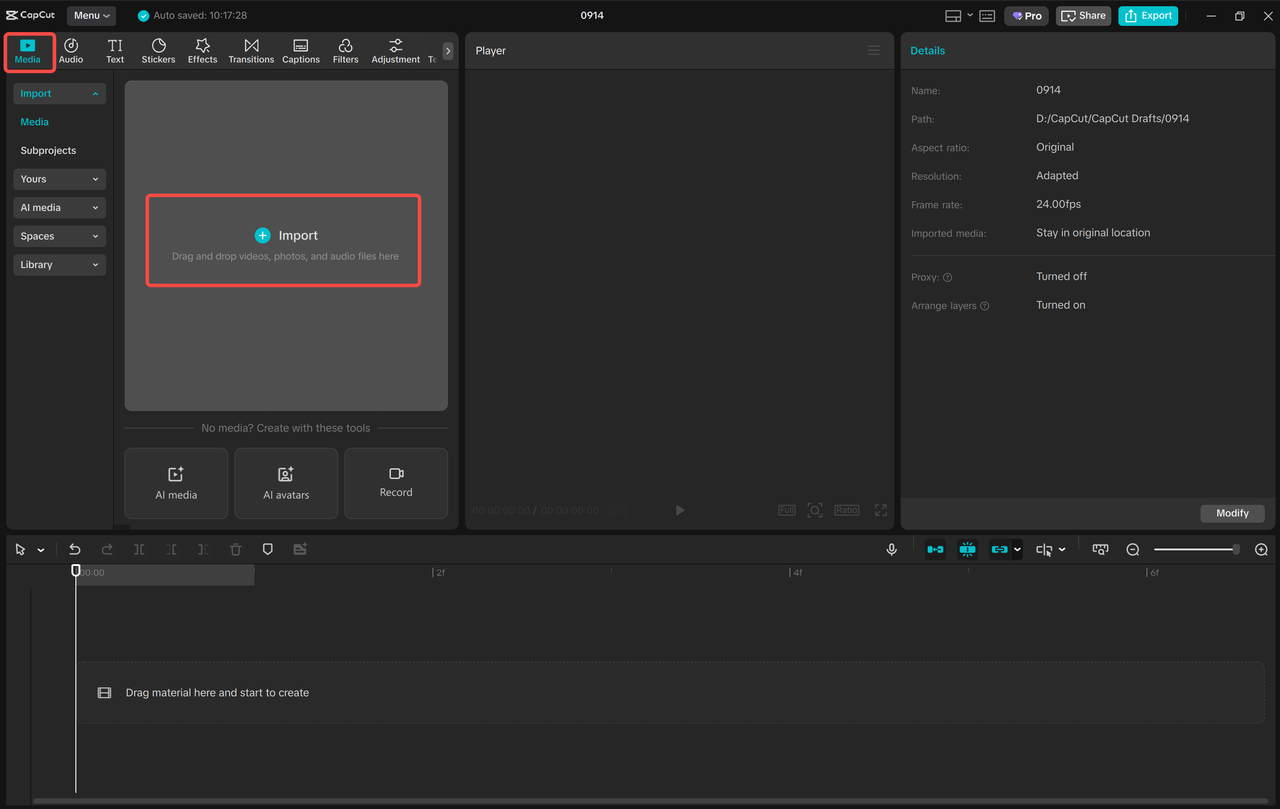Open the Stickers panel
The height and width of the screenshot is (809, 1280).
pos(158,51)
